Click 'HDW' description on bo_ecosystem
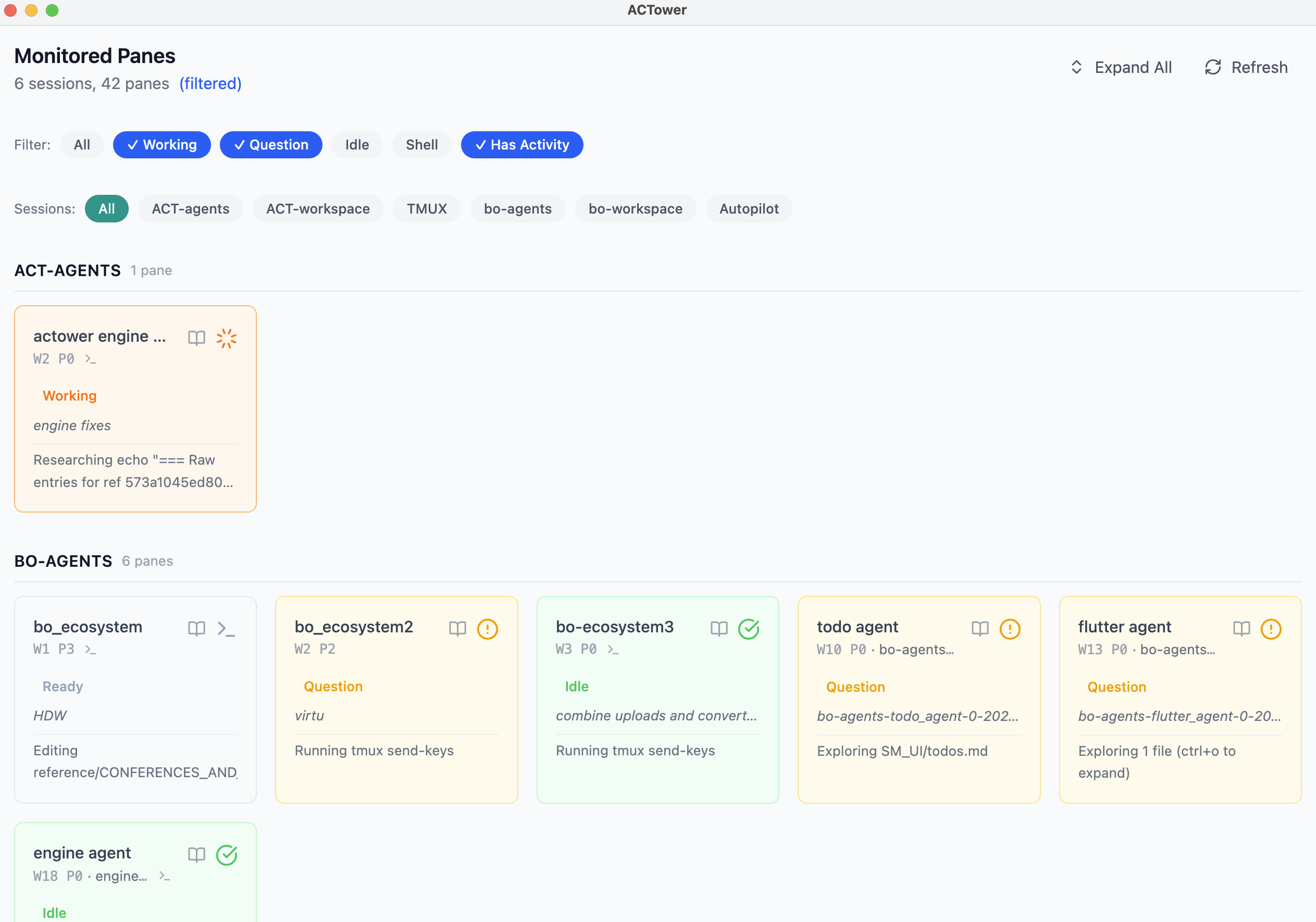The height and width of the screenshot is (922, 1316). point(50,716)
